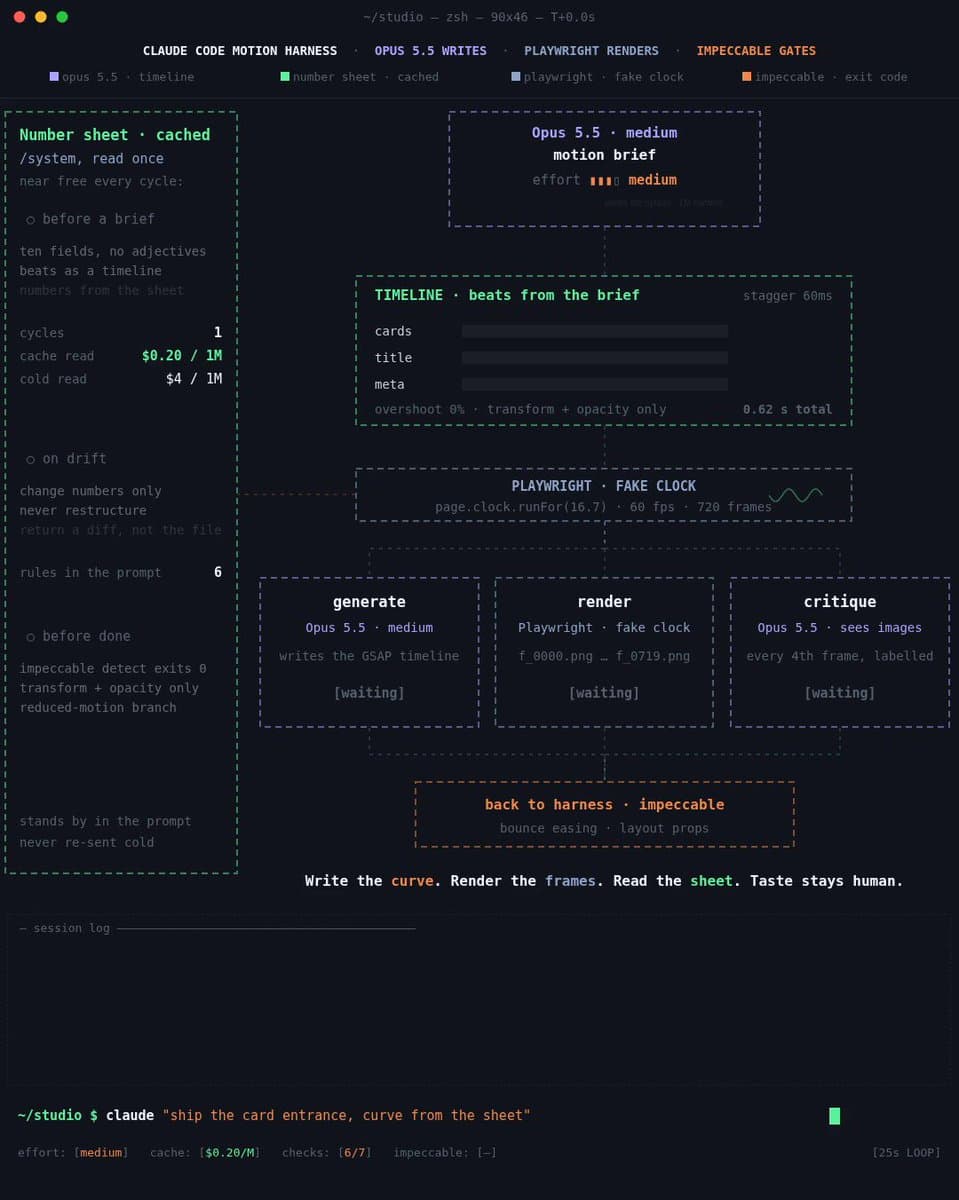Click the 'session log' section label

click(71, 928)
